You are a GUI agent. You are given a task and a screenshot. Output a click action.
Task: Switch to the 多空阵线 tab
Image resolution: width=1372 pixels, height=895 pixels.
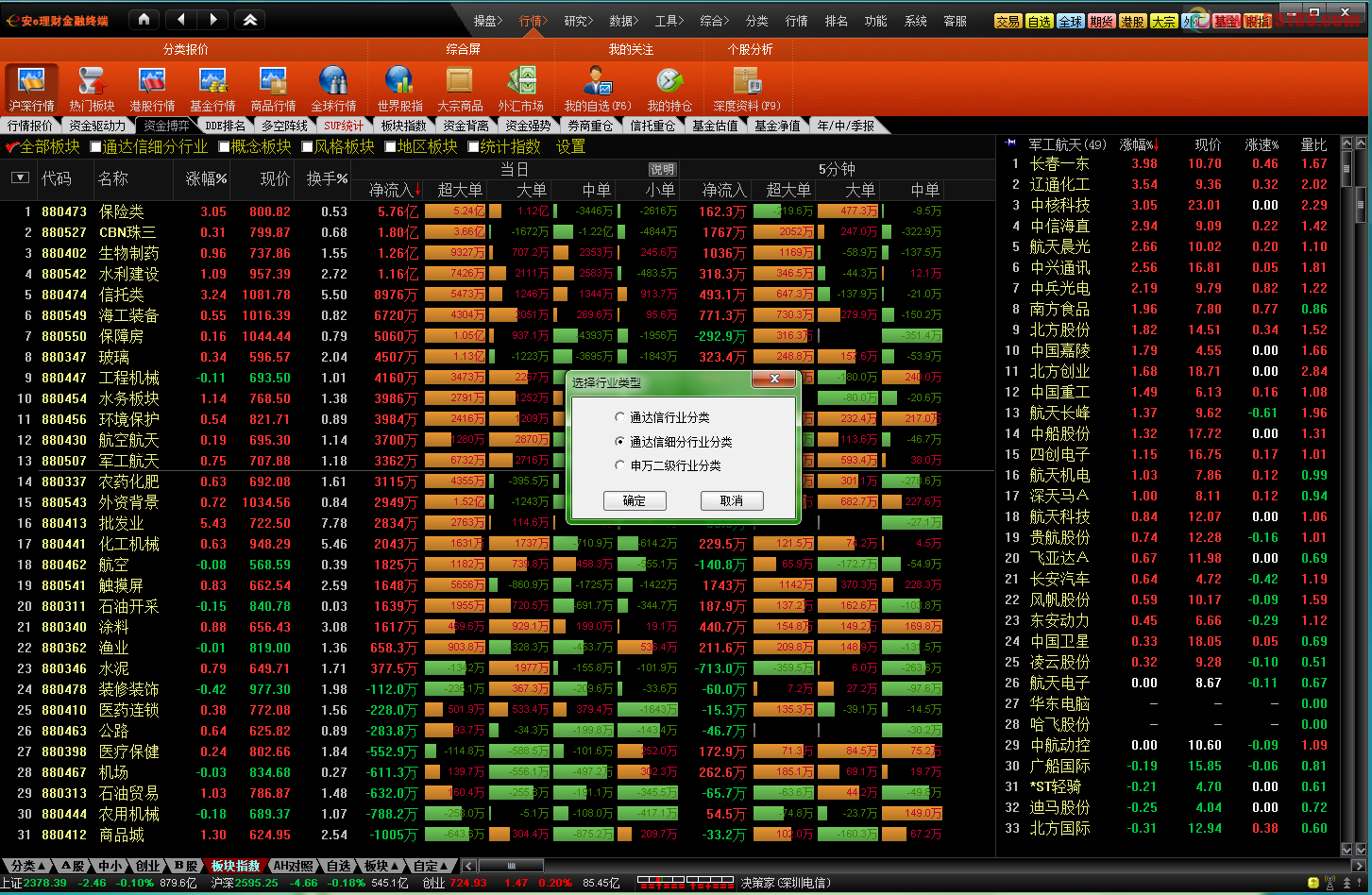pos(285,125)
